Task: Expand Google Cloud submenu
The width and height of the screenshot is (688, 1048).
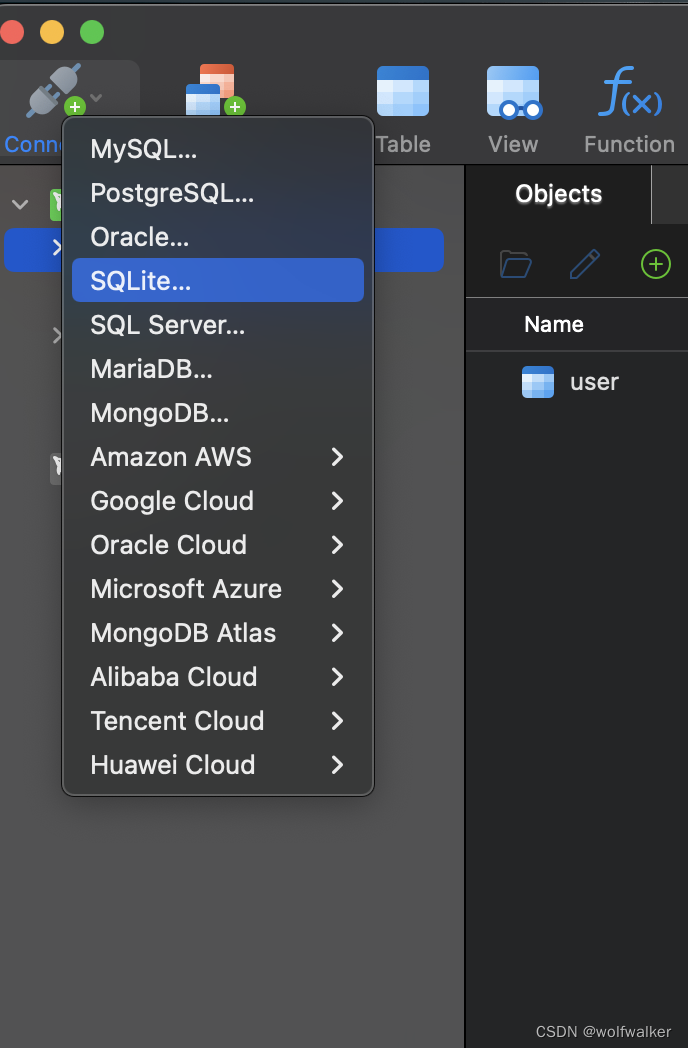Action: [218, 501]
